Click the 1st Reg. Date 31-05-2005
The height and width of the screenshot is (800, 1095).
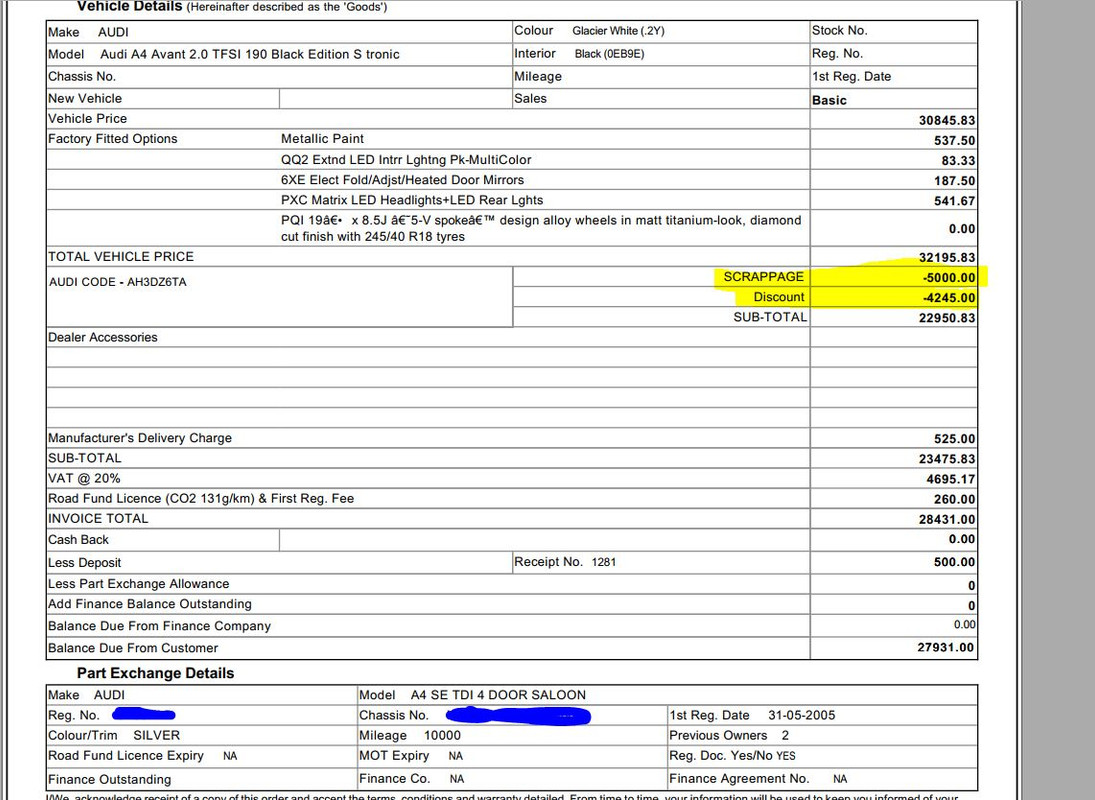pos(752,716)
